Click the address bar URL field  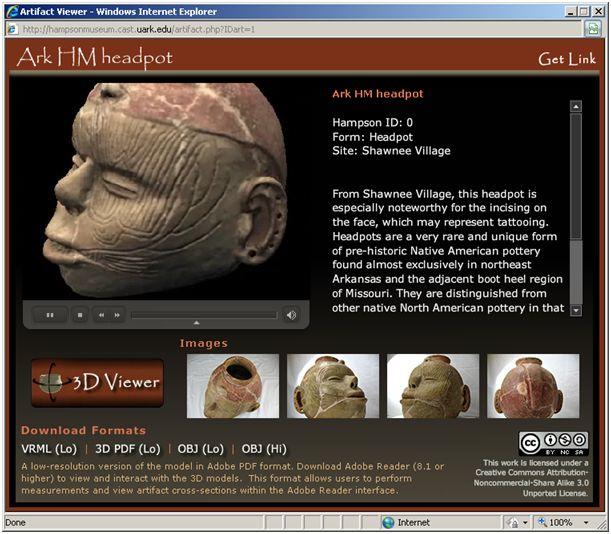294,29
